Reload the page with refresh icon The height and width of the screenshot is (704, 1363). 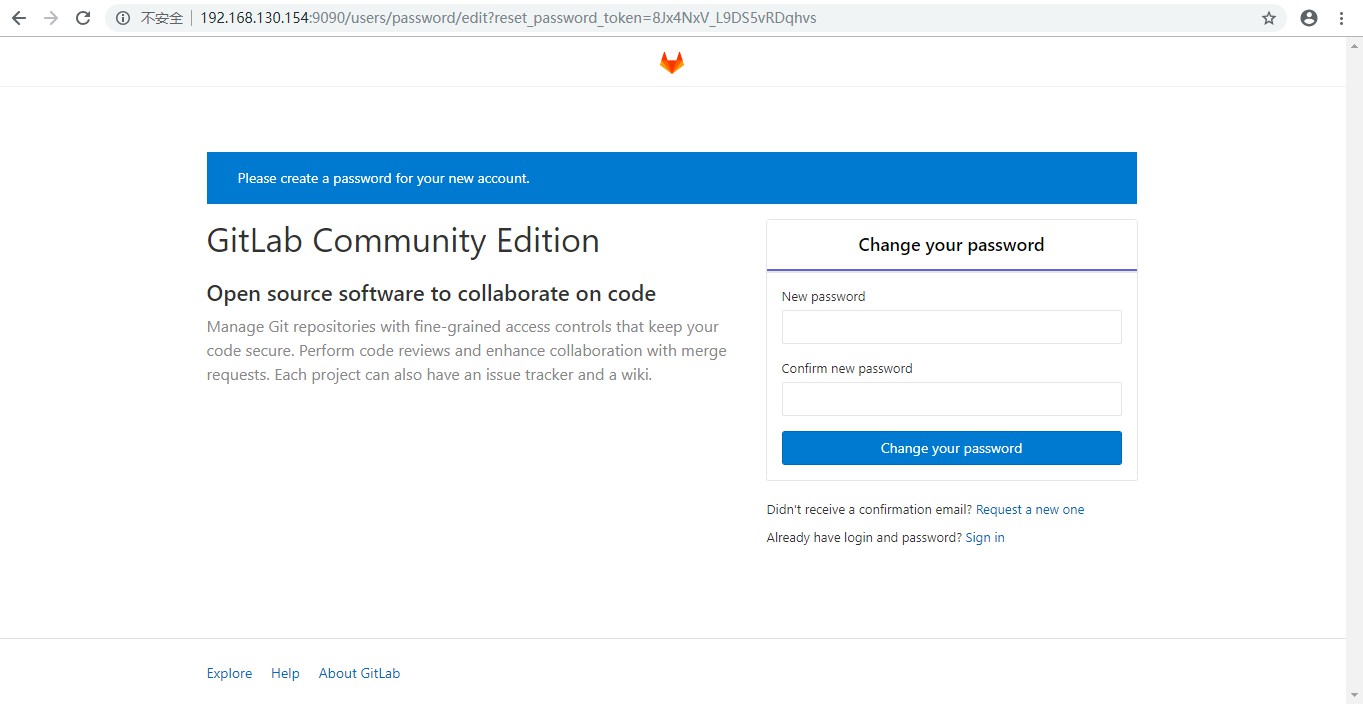tap(84, 18)
